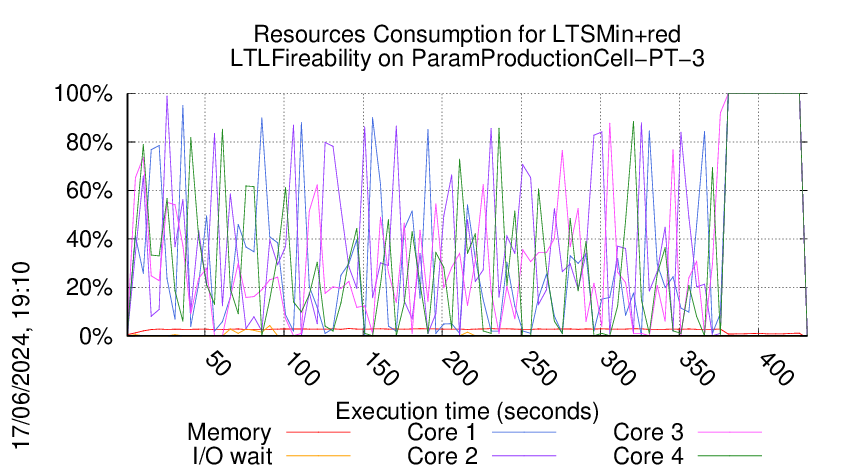Click the '100%' y-axis label

83,94
